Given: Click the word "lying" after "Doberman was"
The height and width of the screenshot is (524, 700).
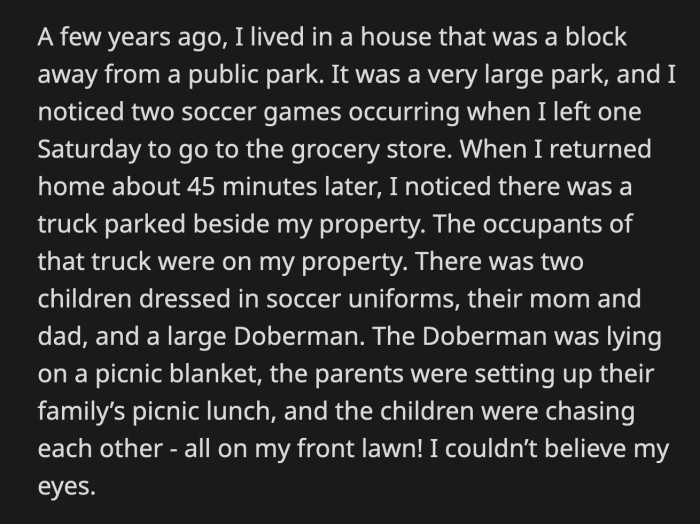Looking at the screenshot, I should click(634, 337).
